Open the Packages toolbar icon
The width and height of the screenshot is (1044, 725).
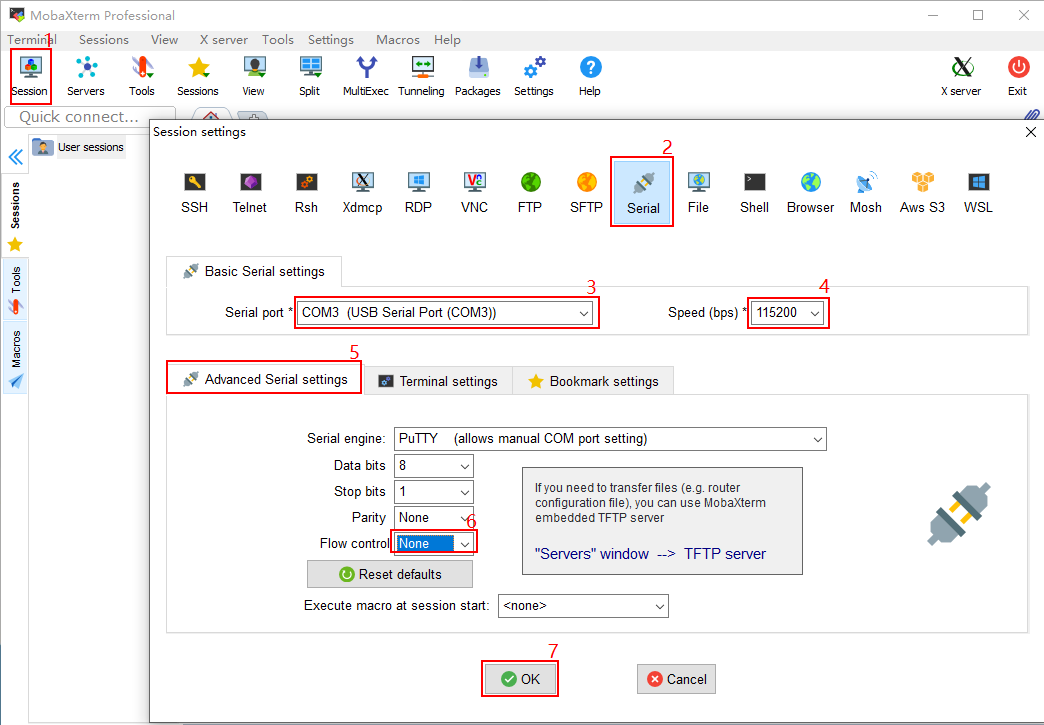(477, 77)
